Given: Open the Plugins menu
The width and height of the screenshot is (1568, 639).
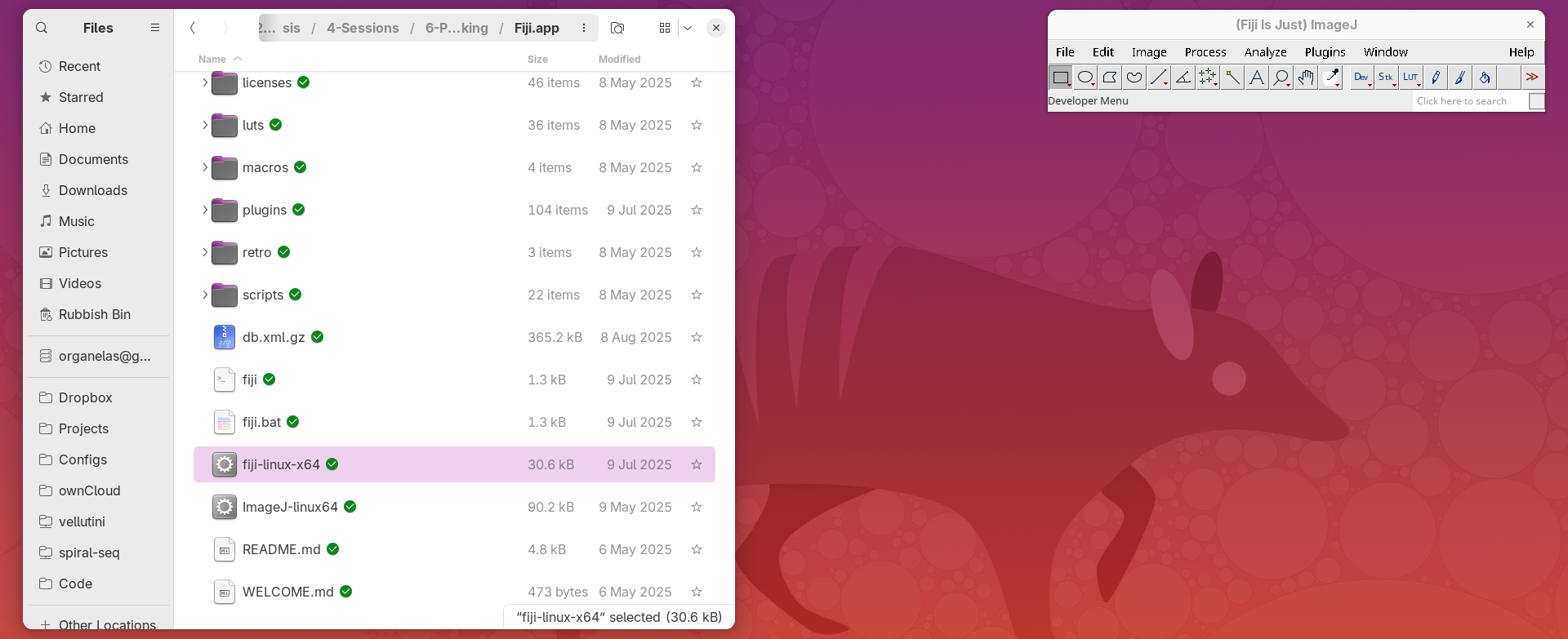Looking at the screenshot, I should [x=1325, y=52].
